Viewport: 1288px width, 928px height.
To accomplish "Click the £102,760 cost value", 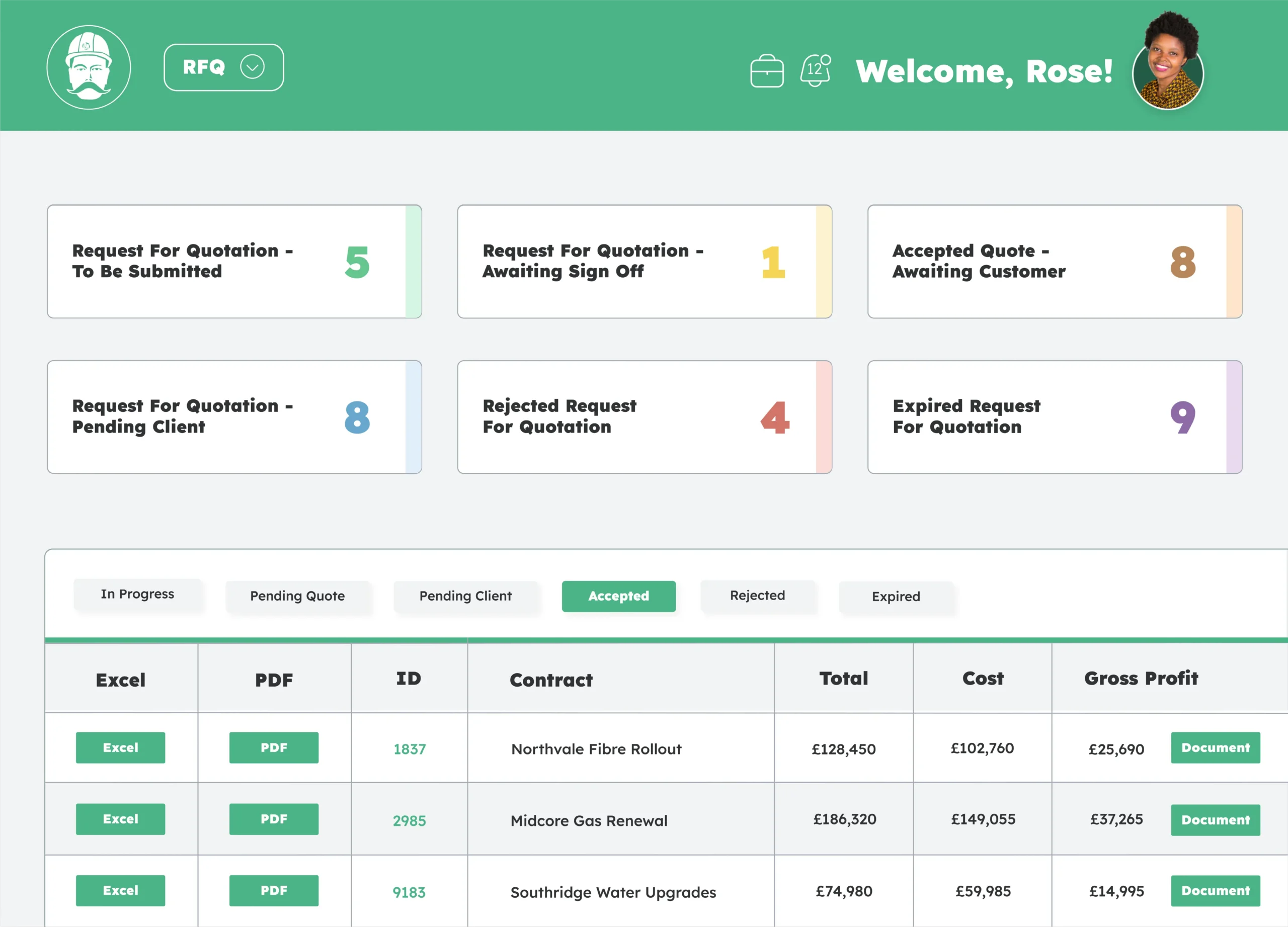I will [983, 748].
